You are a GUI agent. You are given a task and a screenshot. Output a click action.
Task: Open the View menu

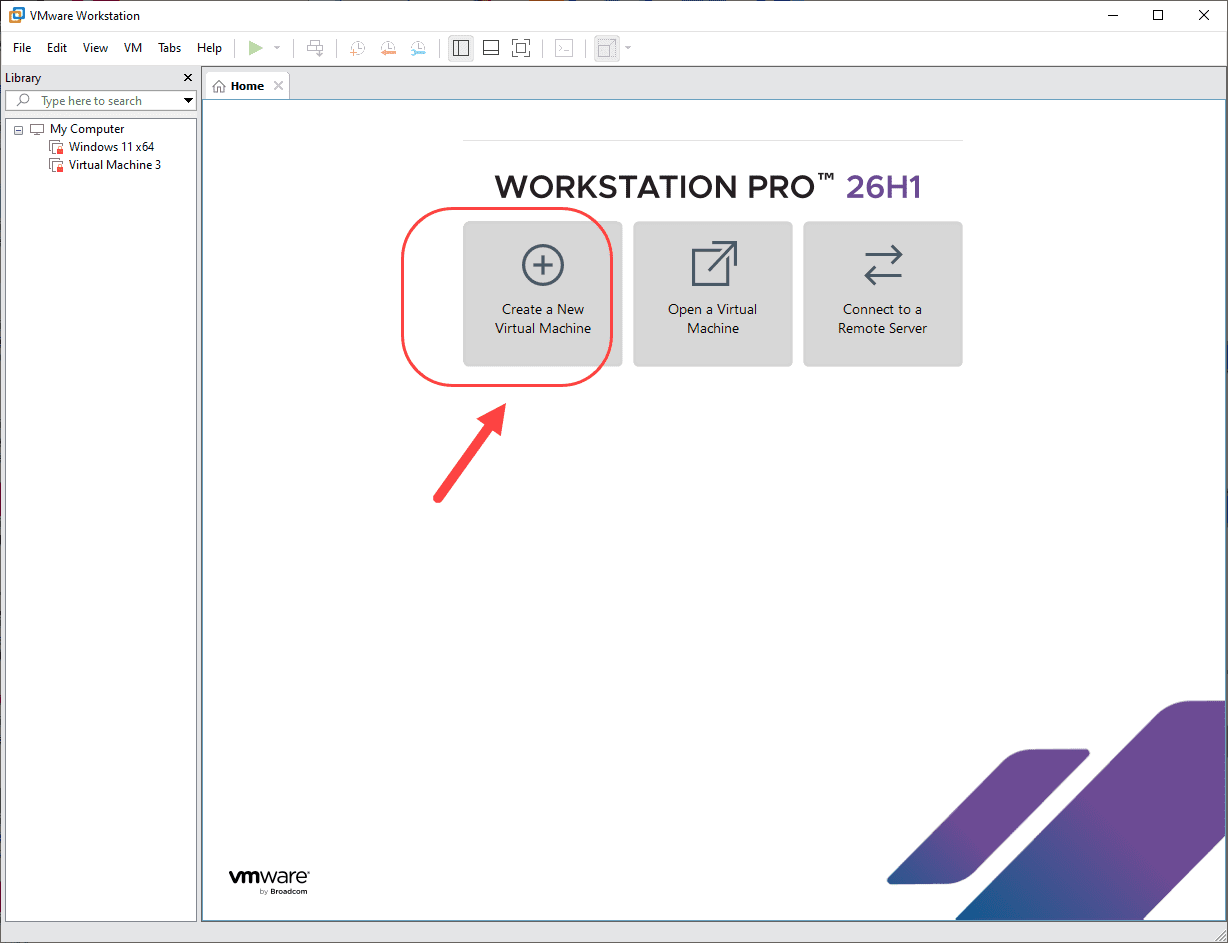tap(95, 48)
